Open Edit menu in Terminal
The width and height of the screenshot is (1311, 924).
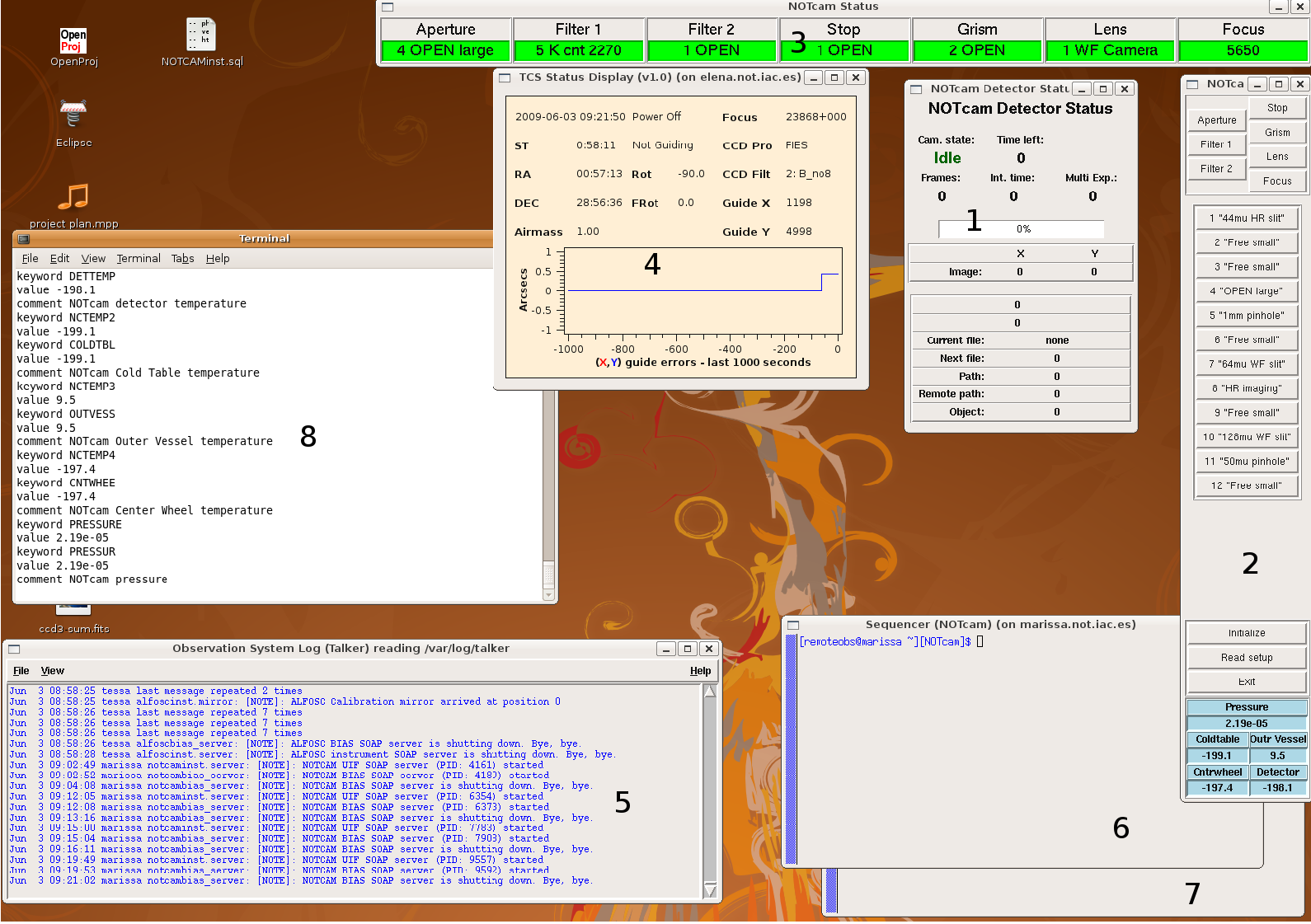tap(59, 259)
